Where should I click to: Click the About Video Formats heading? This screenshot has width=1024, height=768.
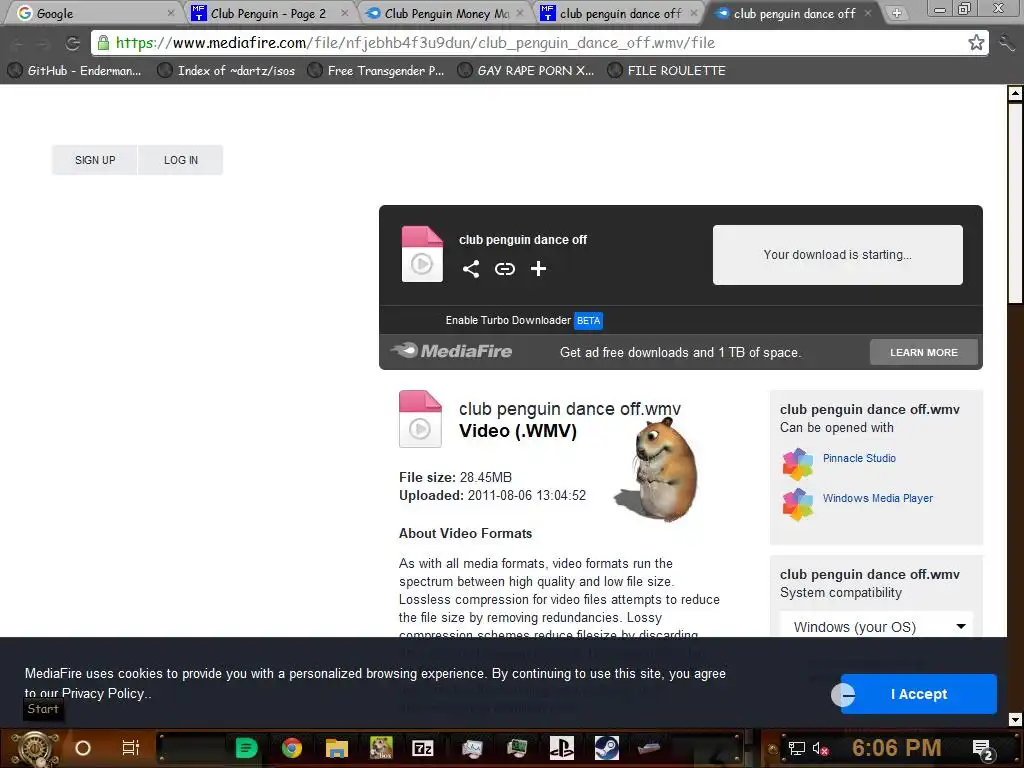[x=465, y=533]
